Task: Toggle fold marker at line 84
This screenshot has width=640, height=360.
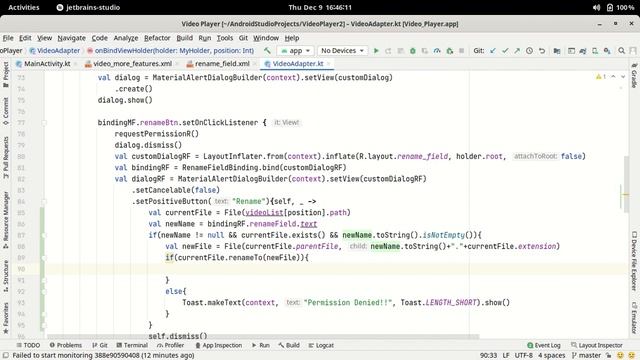Action: click(44, 201)
